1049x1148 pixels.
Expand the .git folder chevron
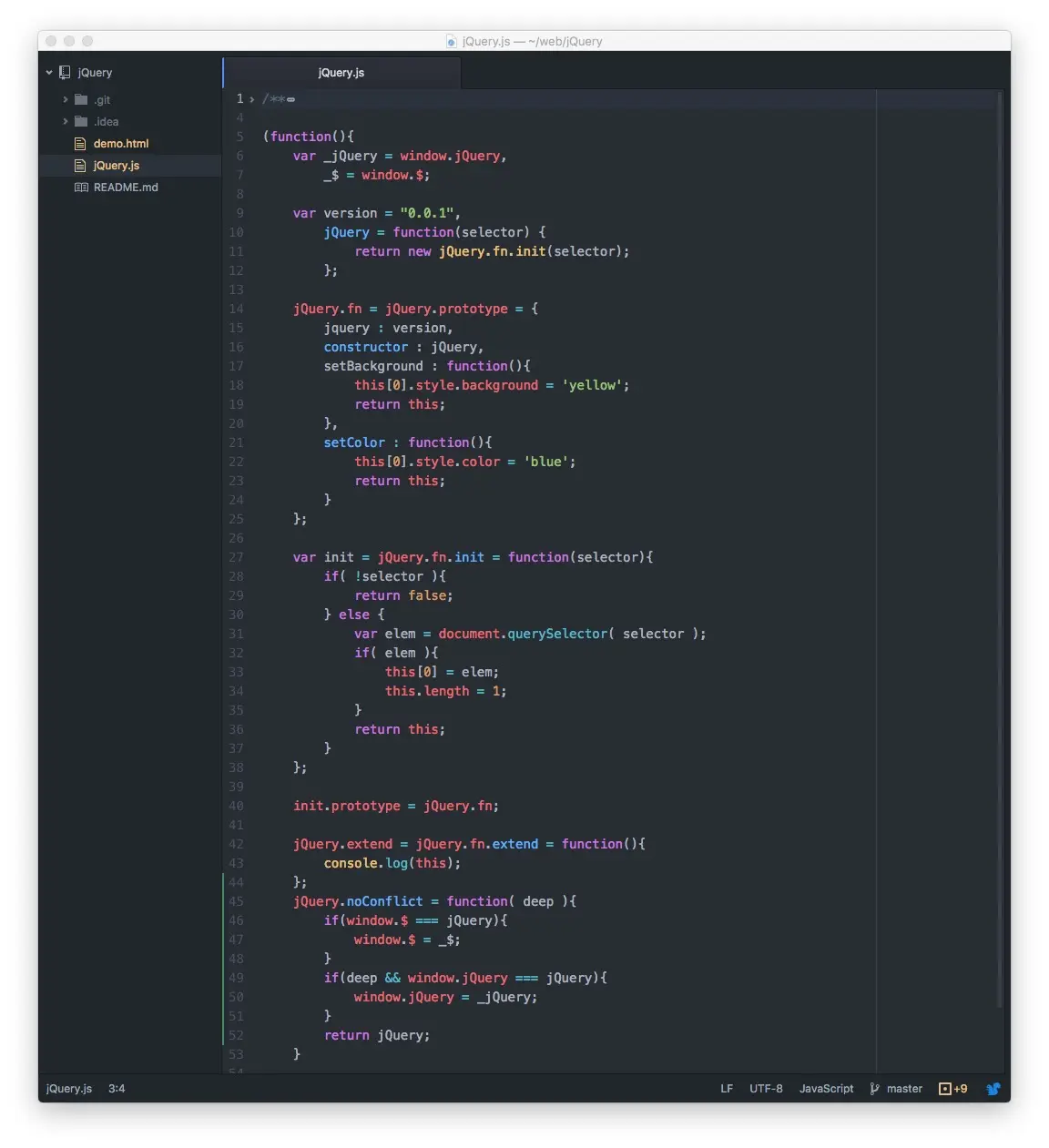66,100
